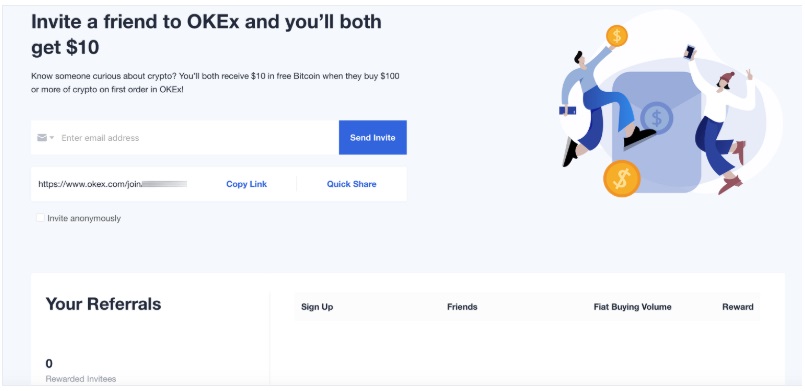Click the large gold dollar coin at the bottom of the illustration
805x391 pixels.
(622, 179)
